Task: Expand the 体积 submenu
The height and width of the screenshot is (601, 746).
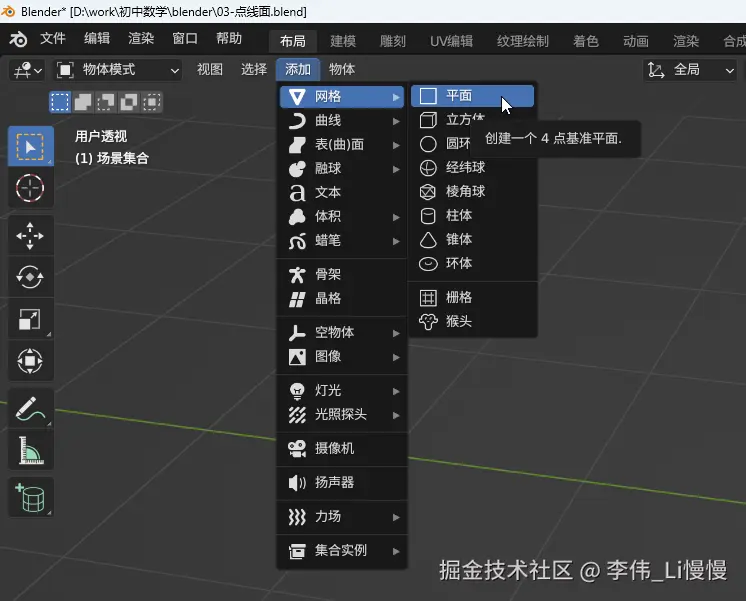Action: click(342, 217)
